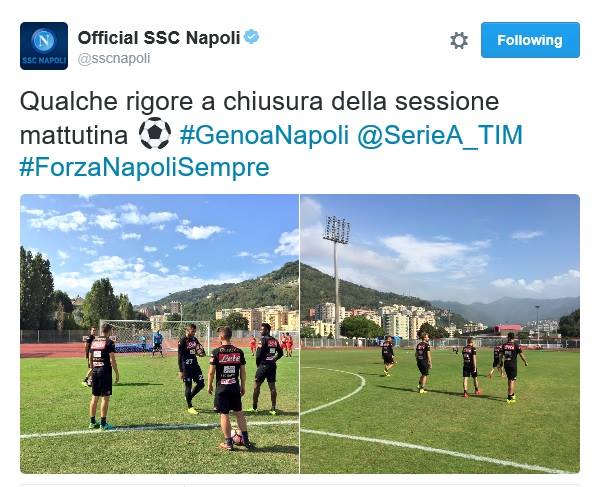
Task: Open the @sscnapoli handle link
Action: click(114, 58)
